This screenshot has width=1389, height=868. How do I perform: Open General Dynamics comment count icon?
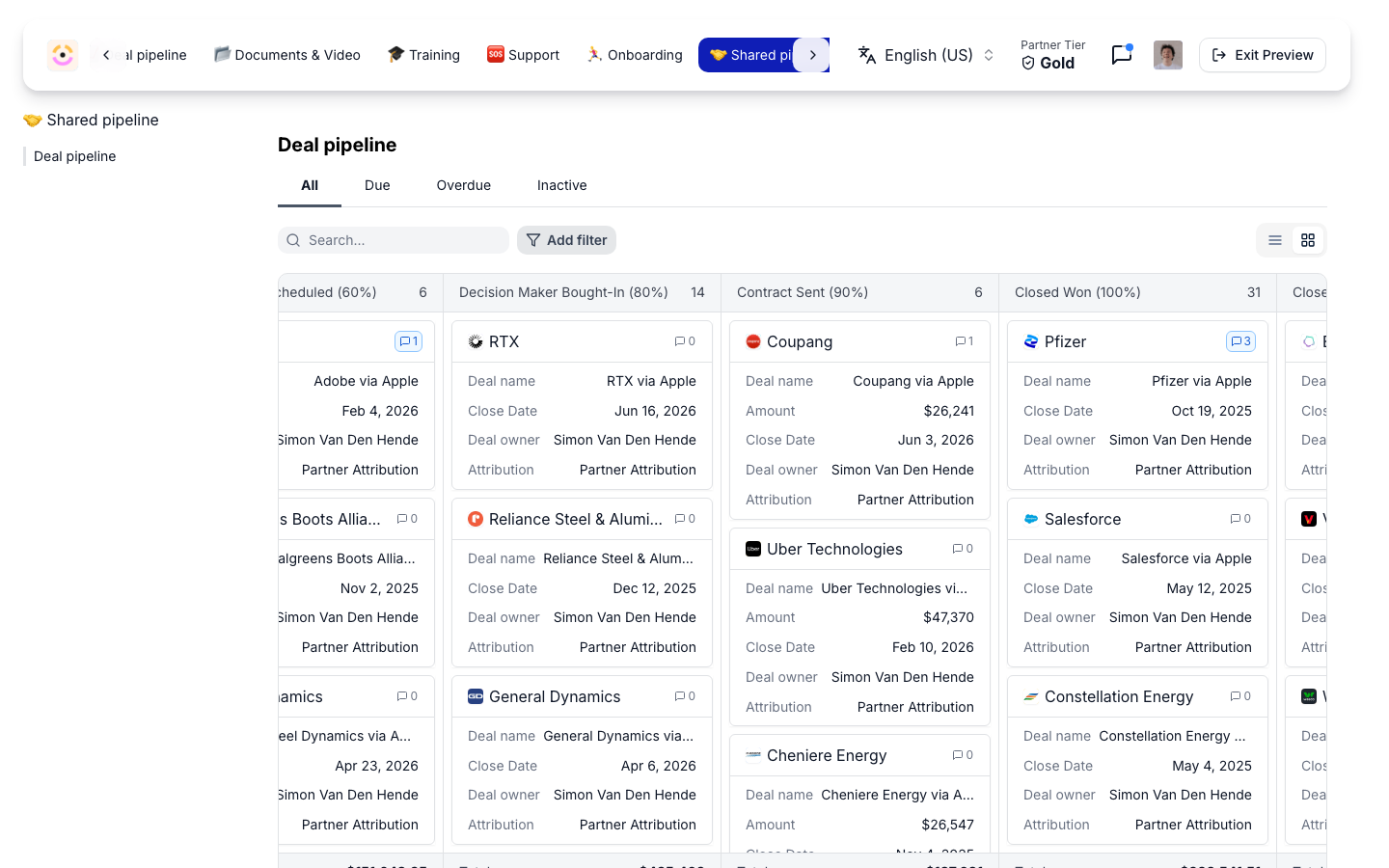coord(685,696)
